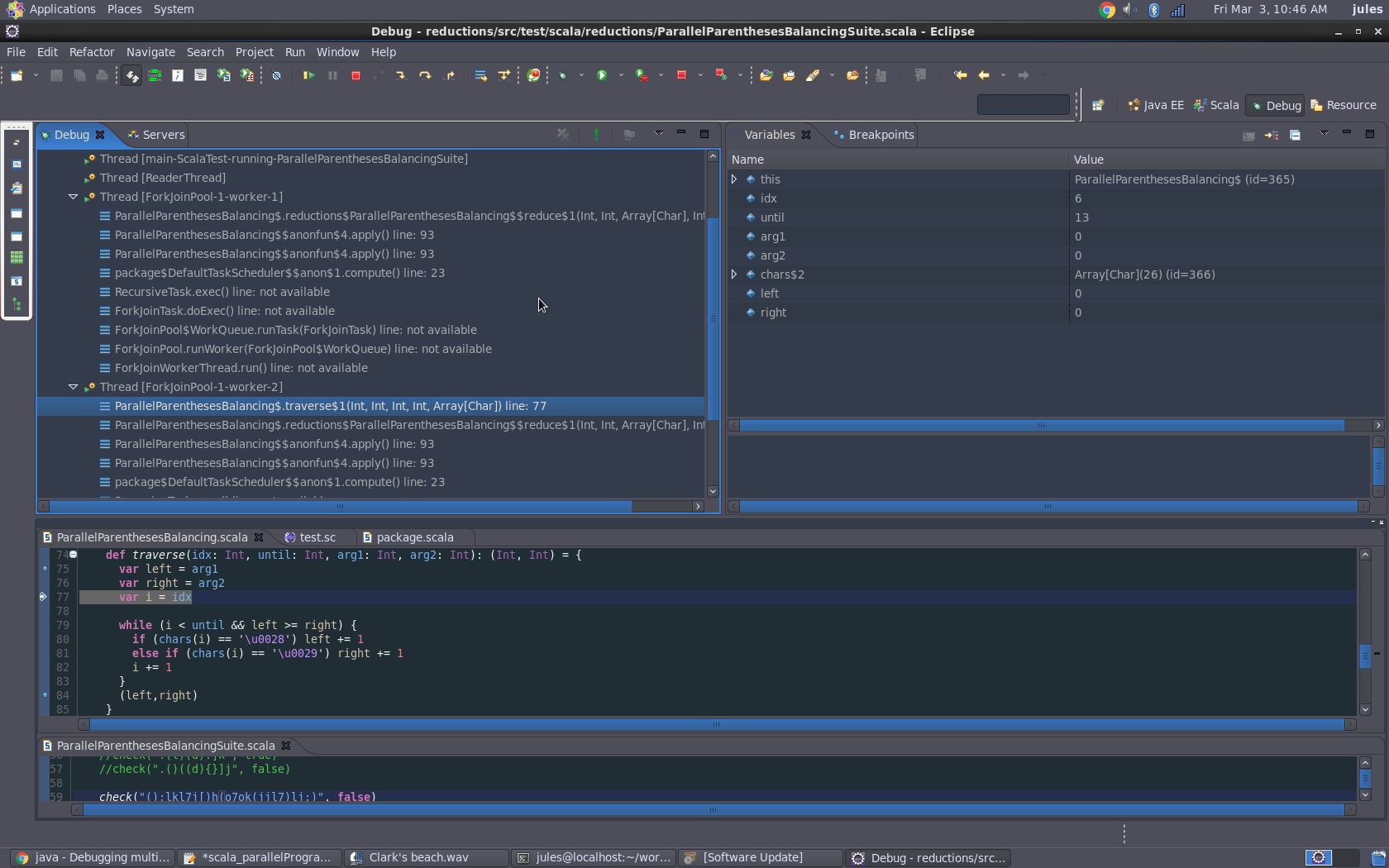The height and width of the screenshot is (868, 1389).
Task: Click the Step Into icon
Action: (401, 75)
